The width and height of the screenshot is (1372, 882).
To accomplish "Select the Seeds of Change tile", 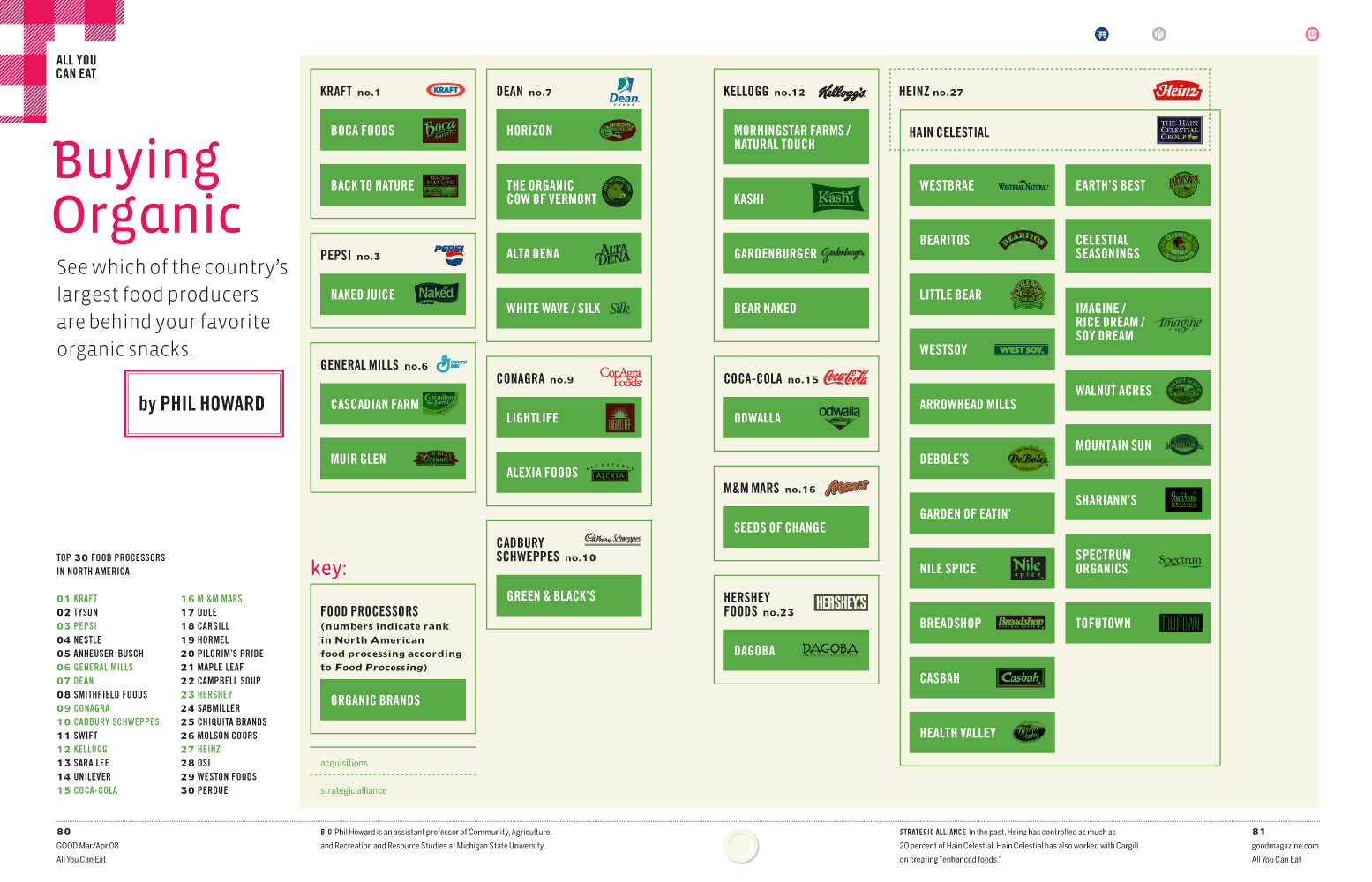I will tap(796, 527).
